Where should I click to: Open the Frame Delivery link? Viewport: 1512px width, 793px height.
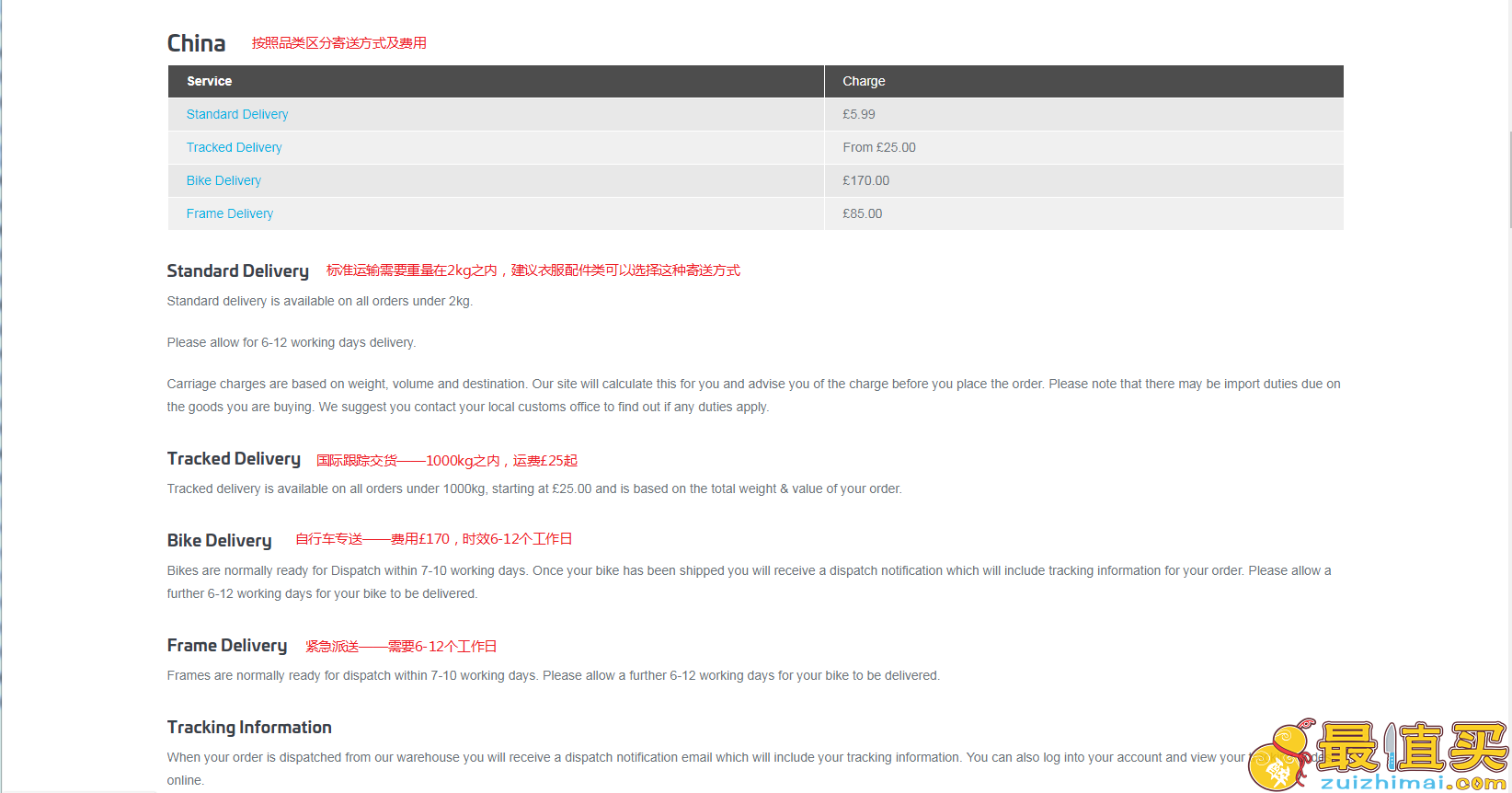[x=230, y=213]
